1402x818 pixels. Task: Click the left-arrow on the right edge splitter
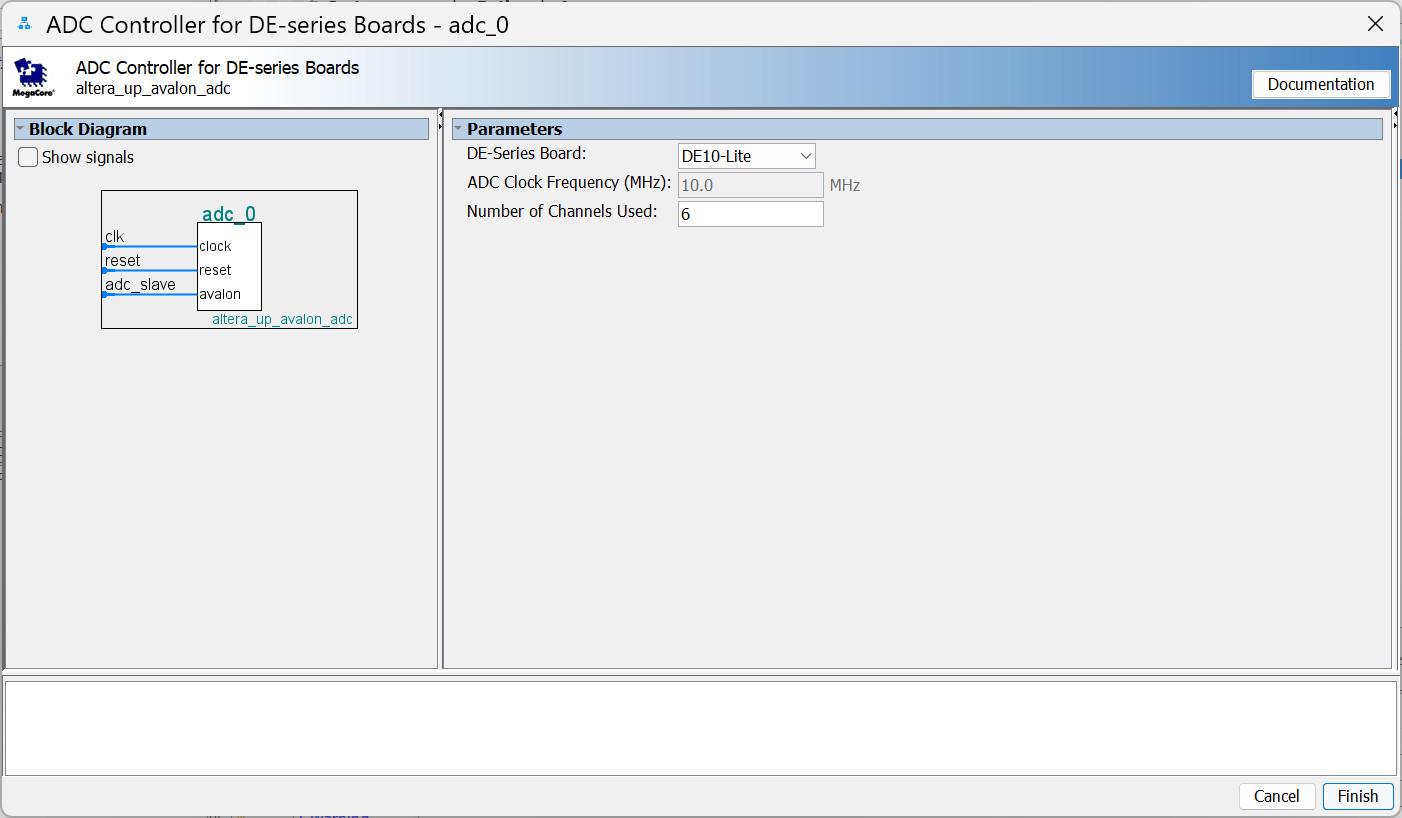click(x=1396, y=114)
